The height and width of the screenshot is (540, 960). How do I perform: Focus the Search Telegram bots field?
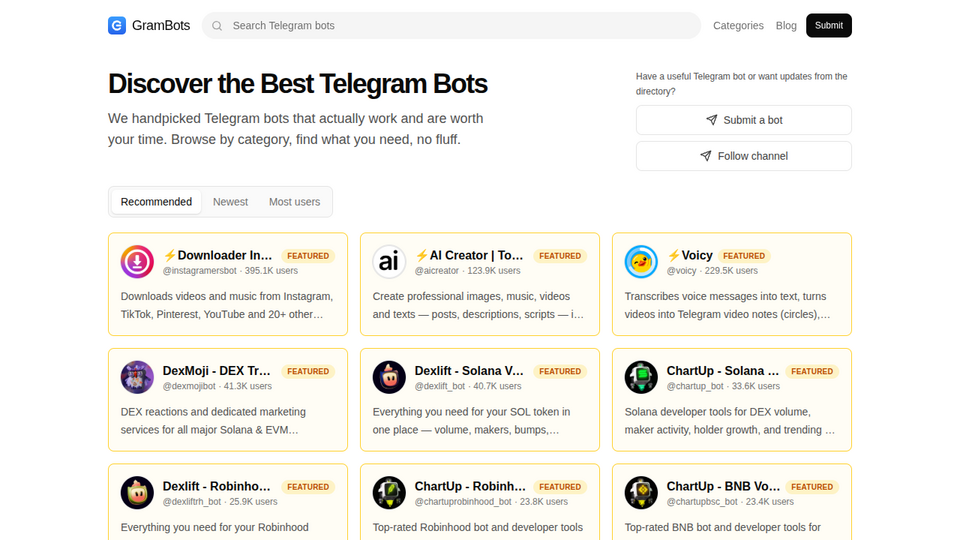(x=451, y=26)
